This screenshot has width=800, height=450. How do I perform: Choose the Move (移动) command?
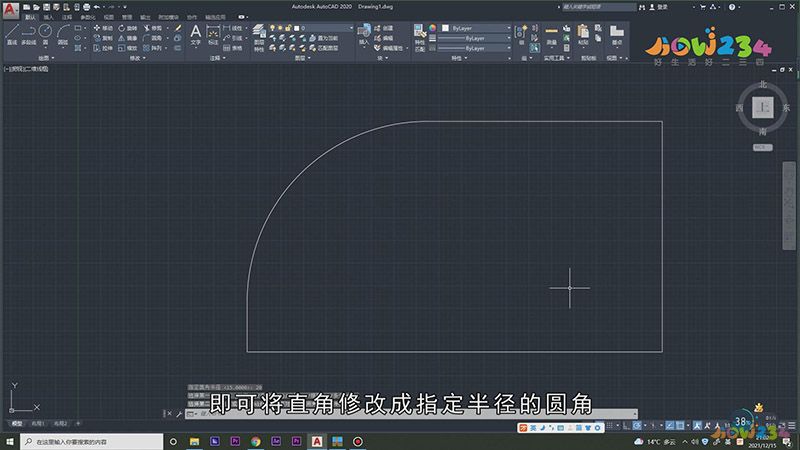103,28
